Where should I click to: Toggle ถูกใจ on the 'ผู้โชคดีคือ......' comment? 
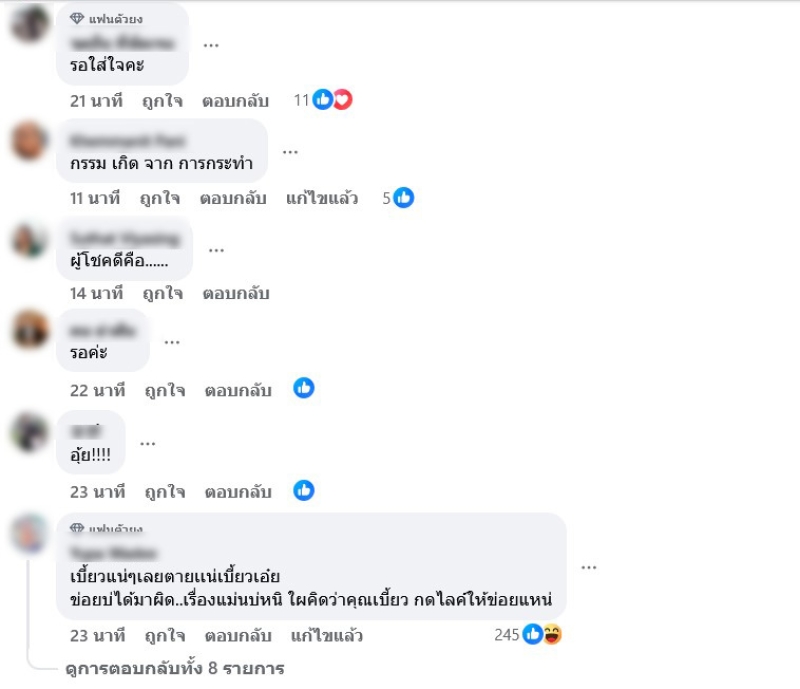[x=163, y=293]
